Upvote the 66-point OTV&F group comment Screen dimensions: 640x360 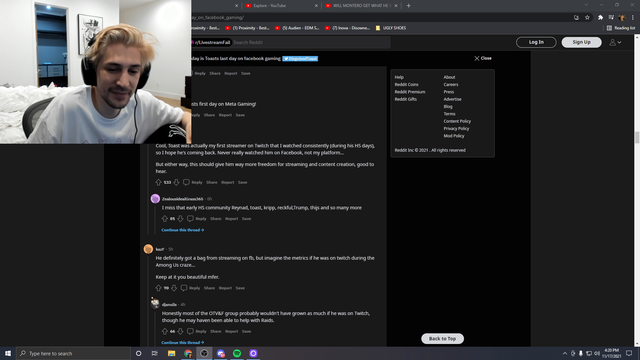[x=165, y=331]
